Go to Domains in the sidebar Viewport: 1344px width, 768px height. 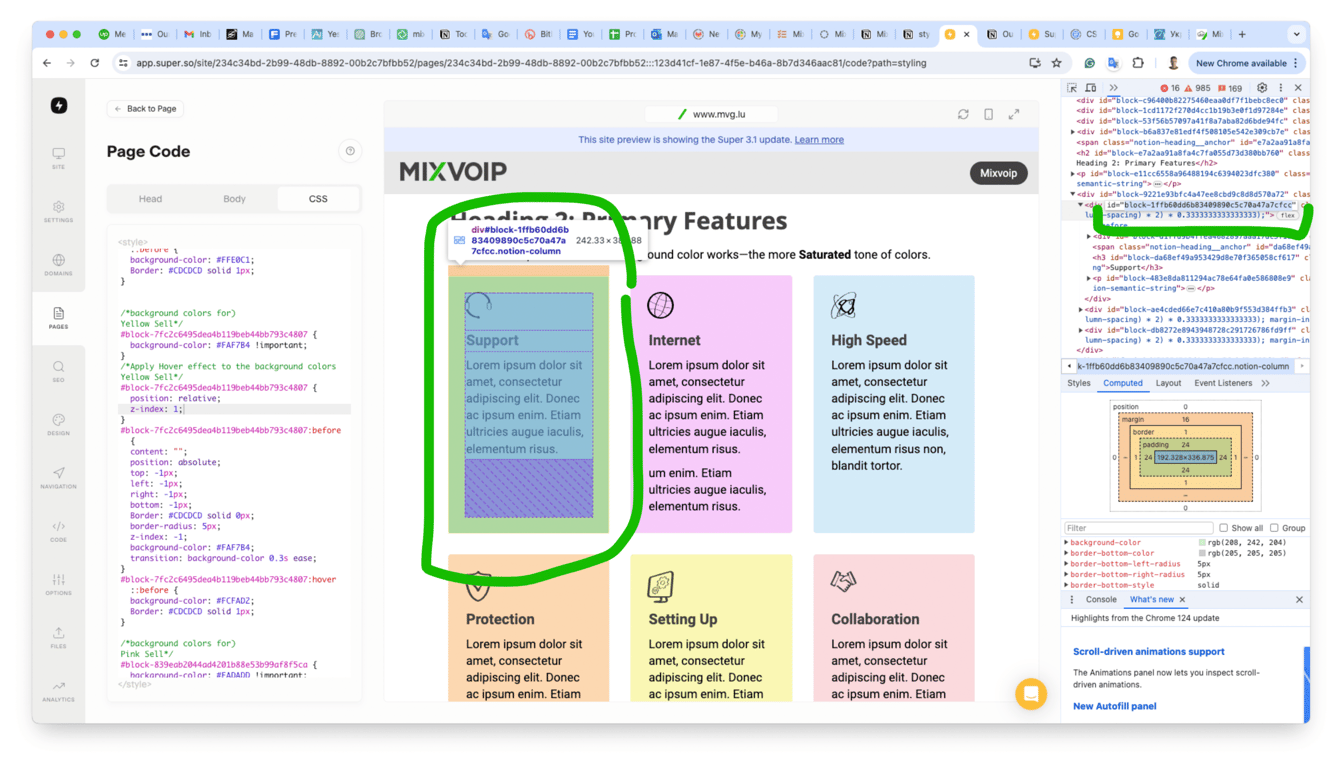click(59, 265)
